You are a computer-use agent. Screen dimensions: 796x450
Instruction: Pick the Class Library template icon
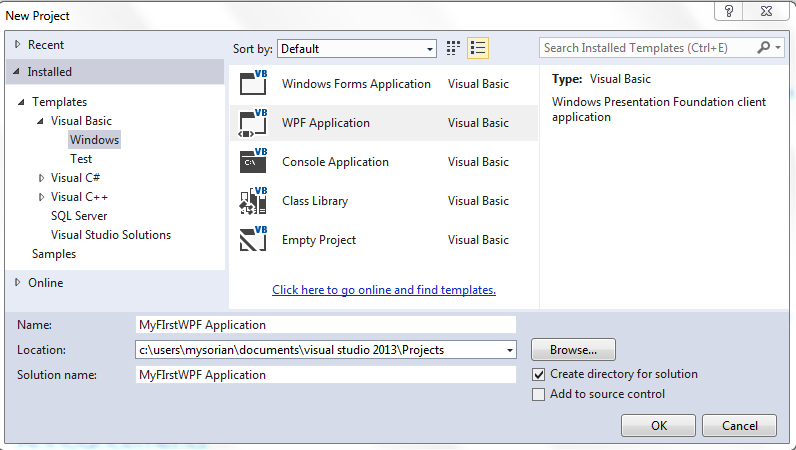[253, 200]
